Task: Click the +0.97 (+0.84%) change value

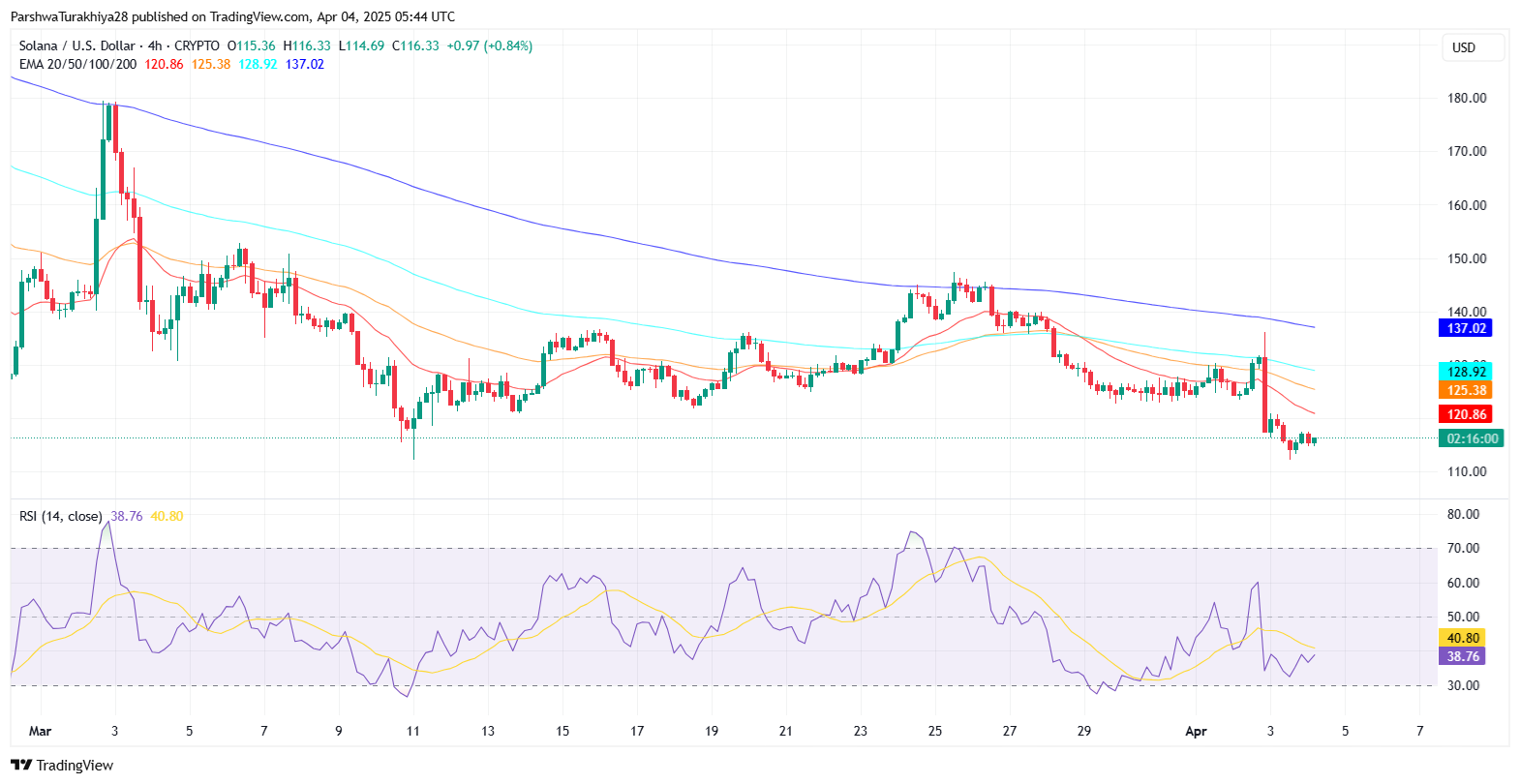Action: coord(490,45)
